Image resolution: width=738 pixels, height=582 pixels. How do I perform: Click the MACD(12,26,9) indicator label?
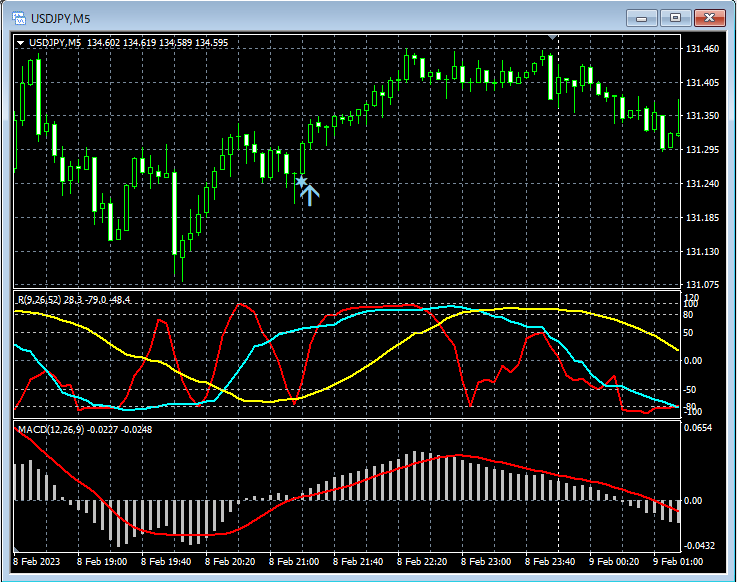pos(51,430)
